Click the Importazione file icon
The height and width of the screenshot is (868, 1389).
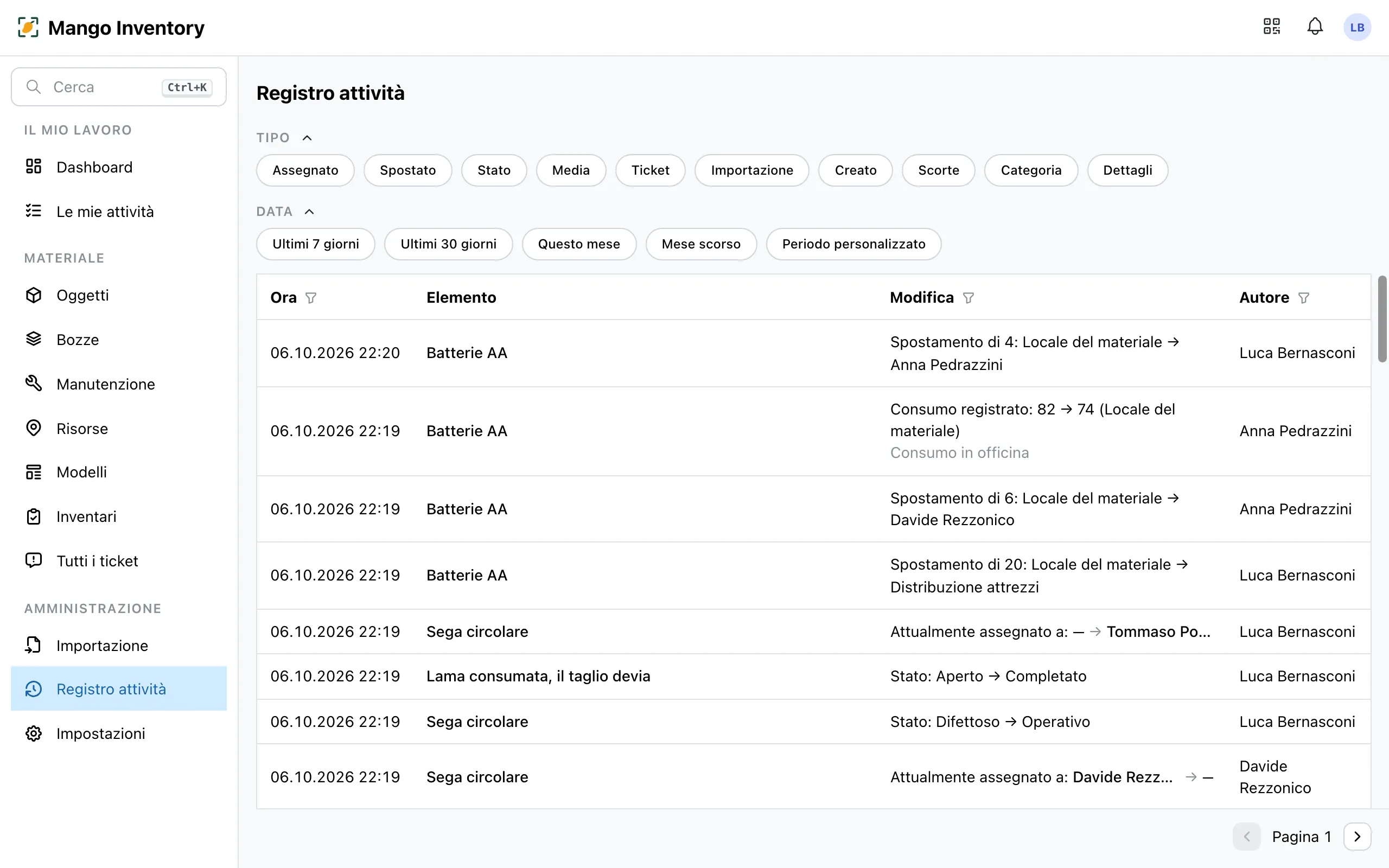point(34,645)
